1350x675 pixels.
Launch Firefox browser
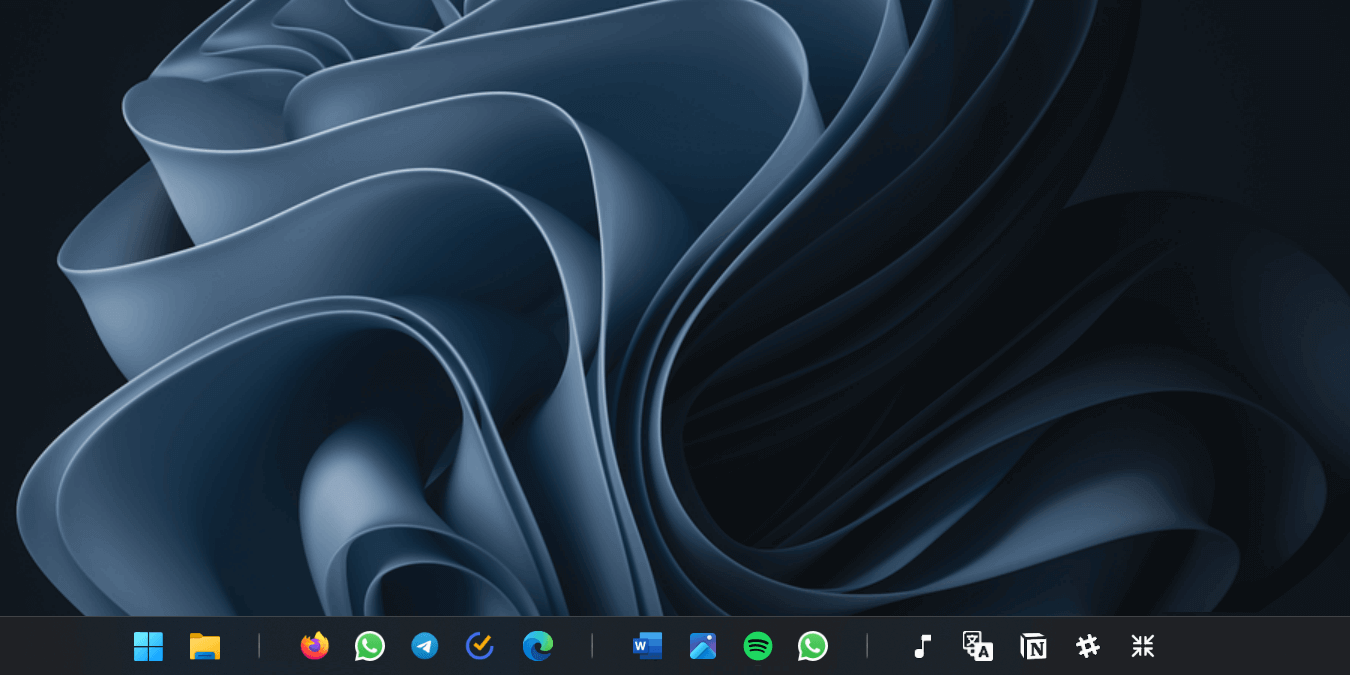click(x=314, y=646)
